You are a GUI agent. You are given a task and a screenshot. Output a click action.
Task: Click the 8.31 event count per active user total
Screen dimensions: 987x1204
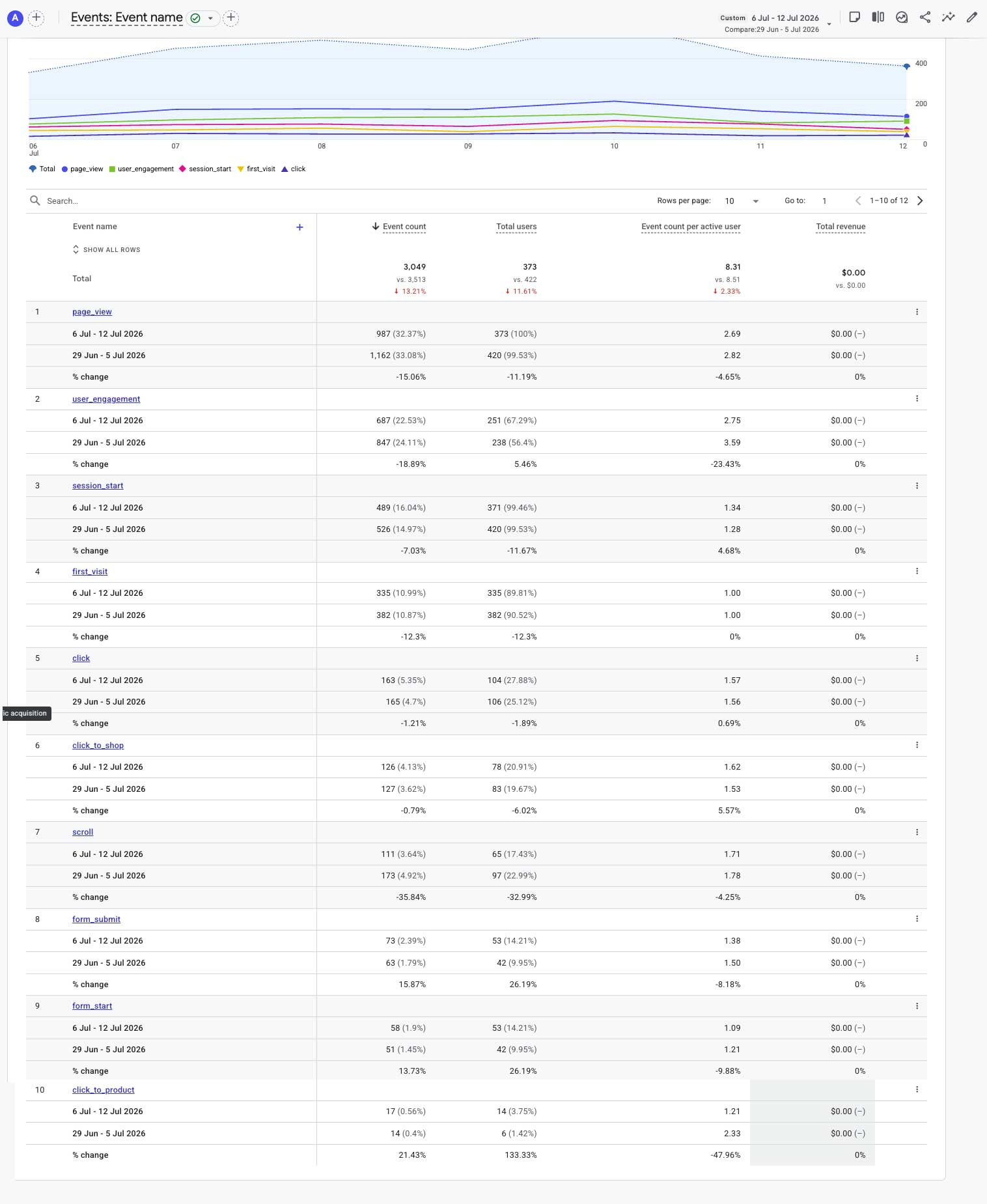pyautogui.click(x=733, y=267)
